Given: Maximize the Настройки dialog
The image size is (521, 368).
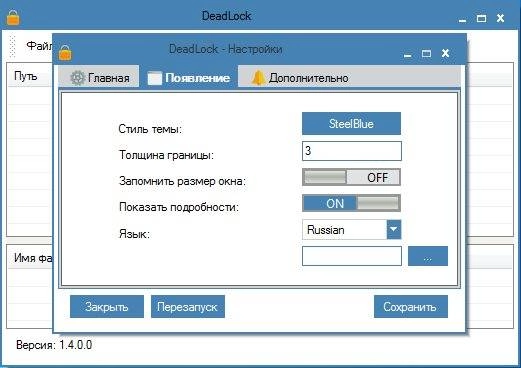Looking at the screenshot, I should pyautogui.click(x=426, y=53).
